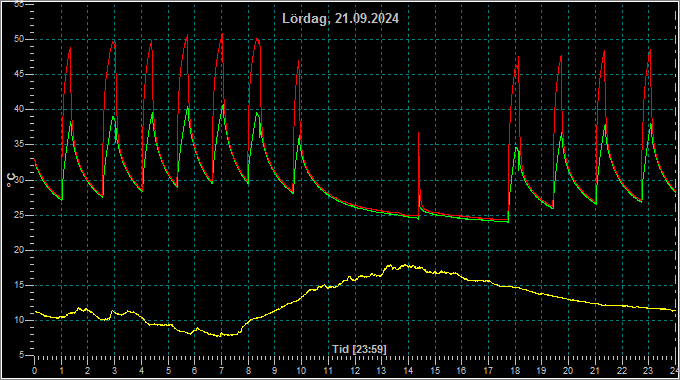The image size is (680, 380).
Task: Click the red curve peak just after hour 1
Action: (x=70, y=48)
